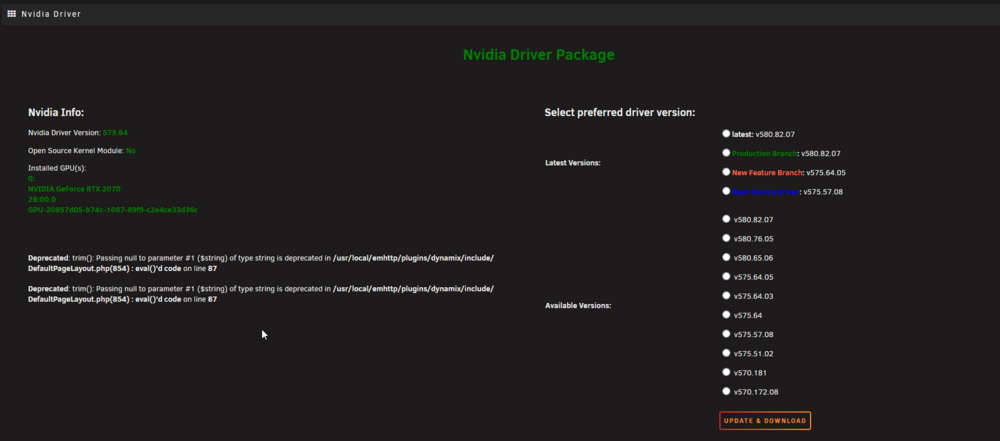
Task: Choose driver version v570.172.08
Action: coord(726,391)
